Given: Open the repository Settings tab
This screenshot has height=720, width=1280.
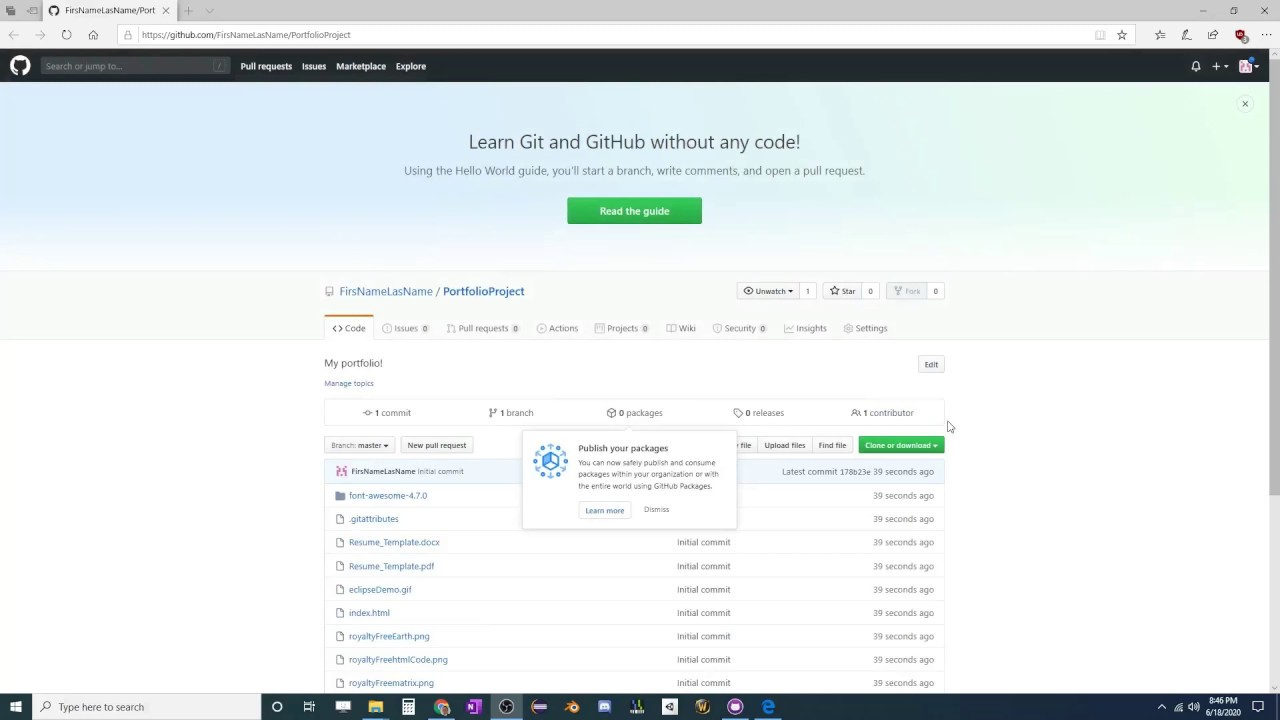Looking at the screenshot, I should (865, 328).
